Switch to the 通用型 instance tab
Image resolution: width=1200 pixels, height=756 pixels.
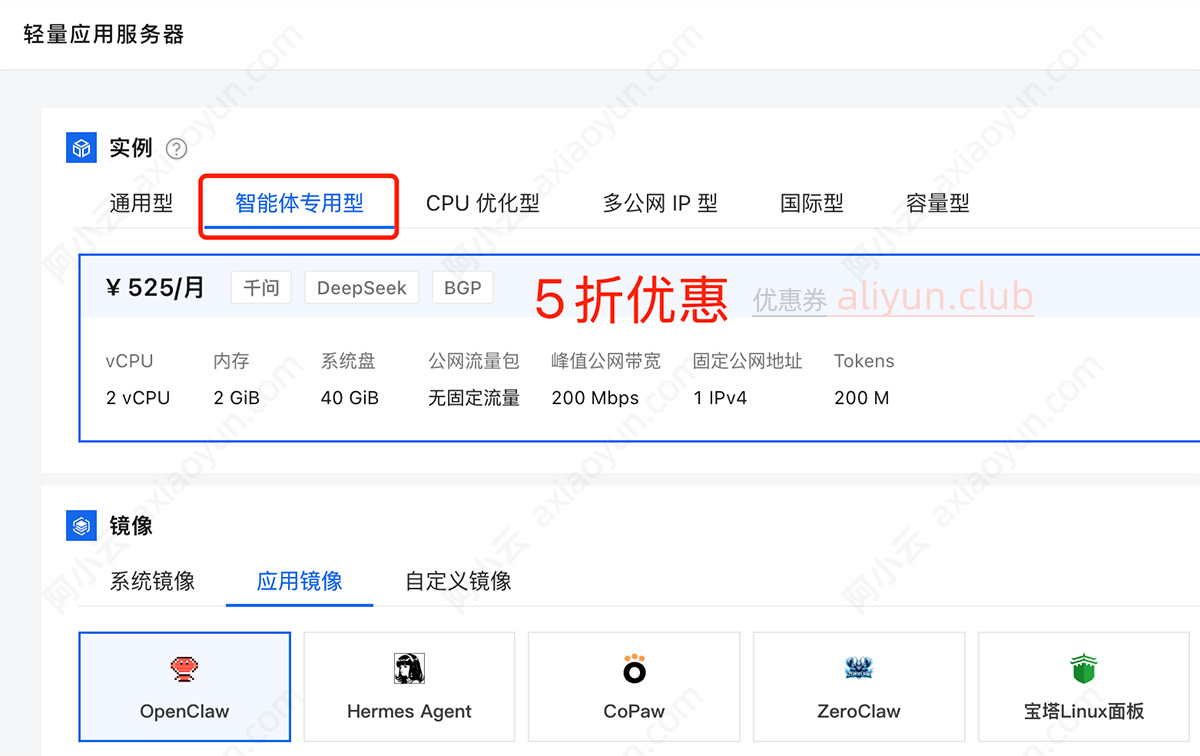click(x=141, y=203)
